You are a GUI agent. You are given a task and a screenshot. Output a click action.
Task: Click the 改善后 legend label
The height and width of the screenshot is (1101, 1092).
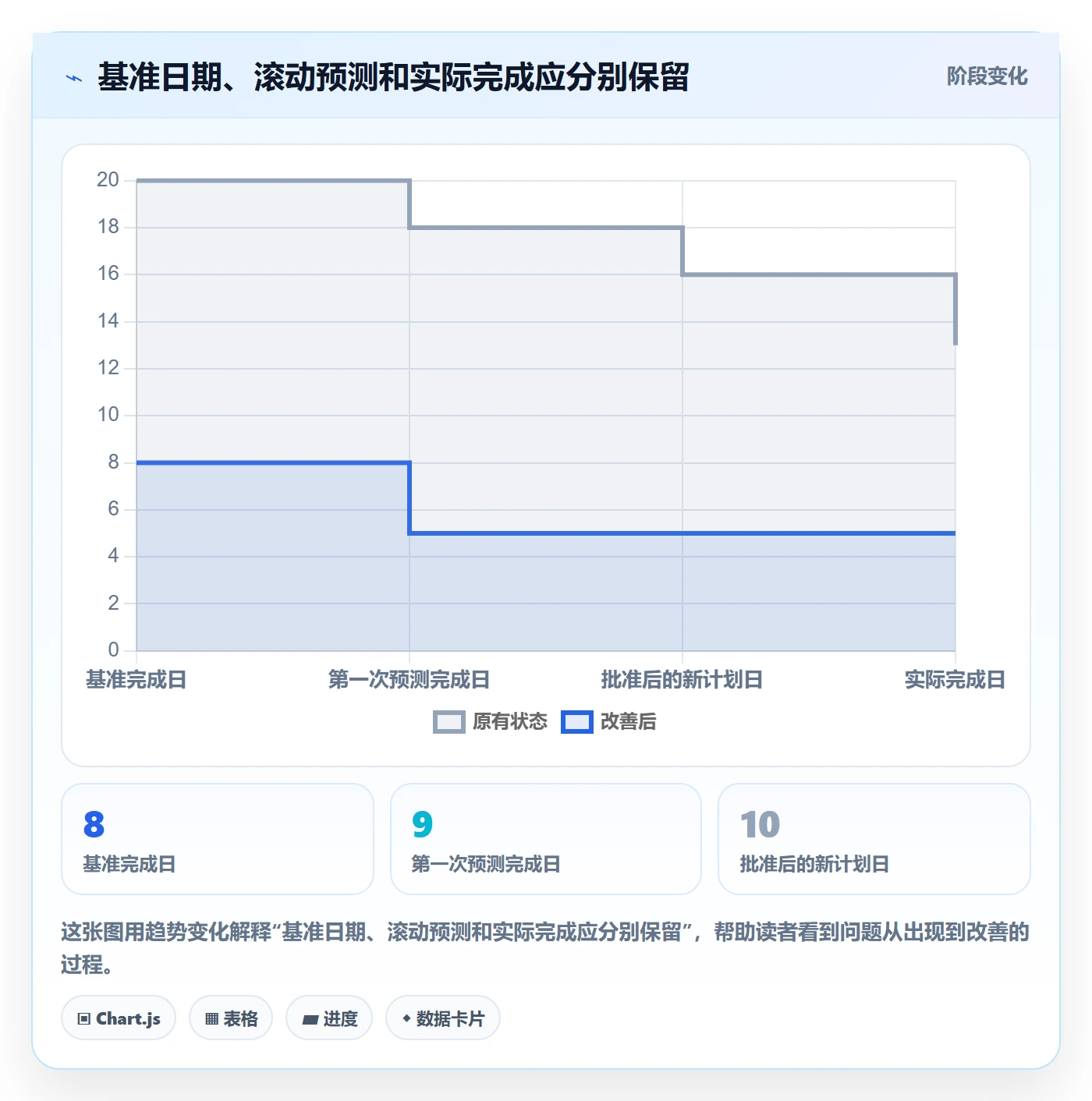[629, 722]
